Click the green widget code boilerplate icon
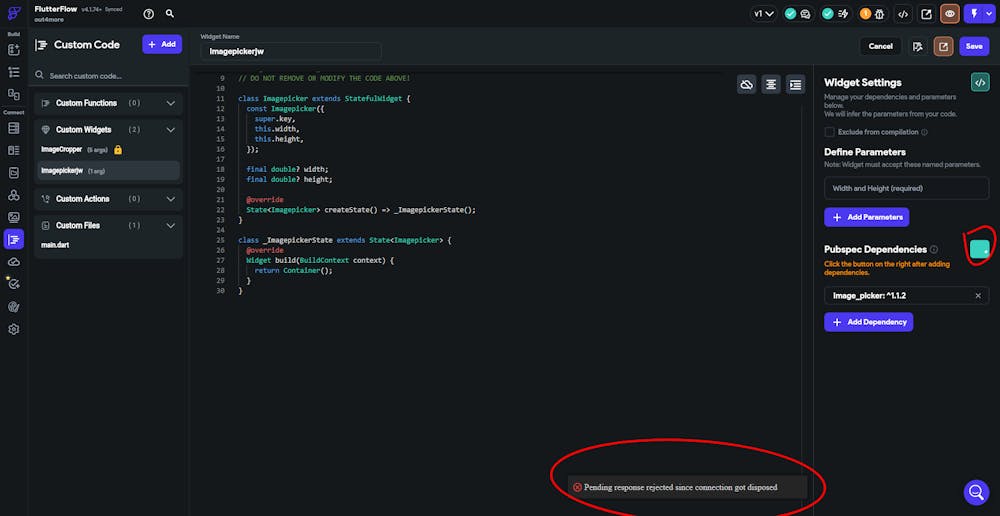The width and height of the screenshot is (1000, 516). (x=980, y=82)
